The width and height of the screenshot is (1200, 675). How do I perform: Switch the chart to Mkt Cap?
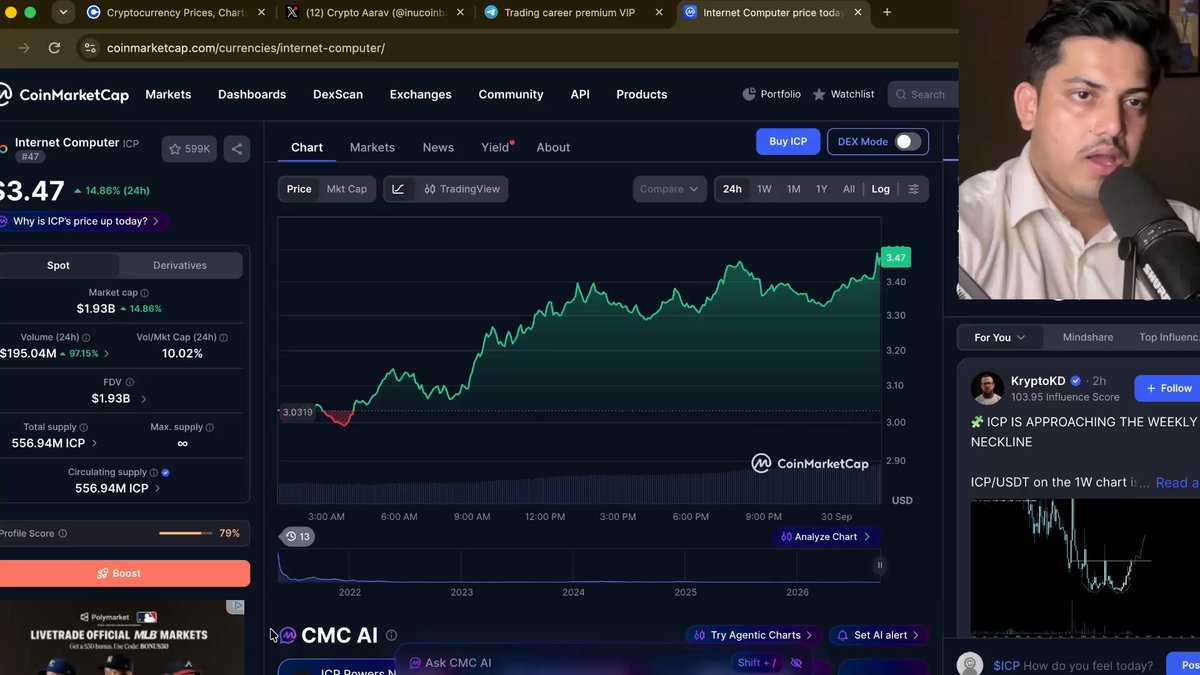point(347,189)
